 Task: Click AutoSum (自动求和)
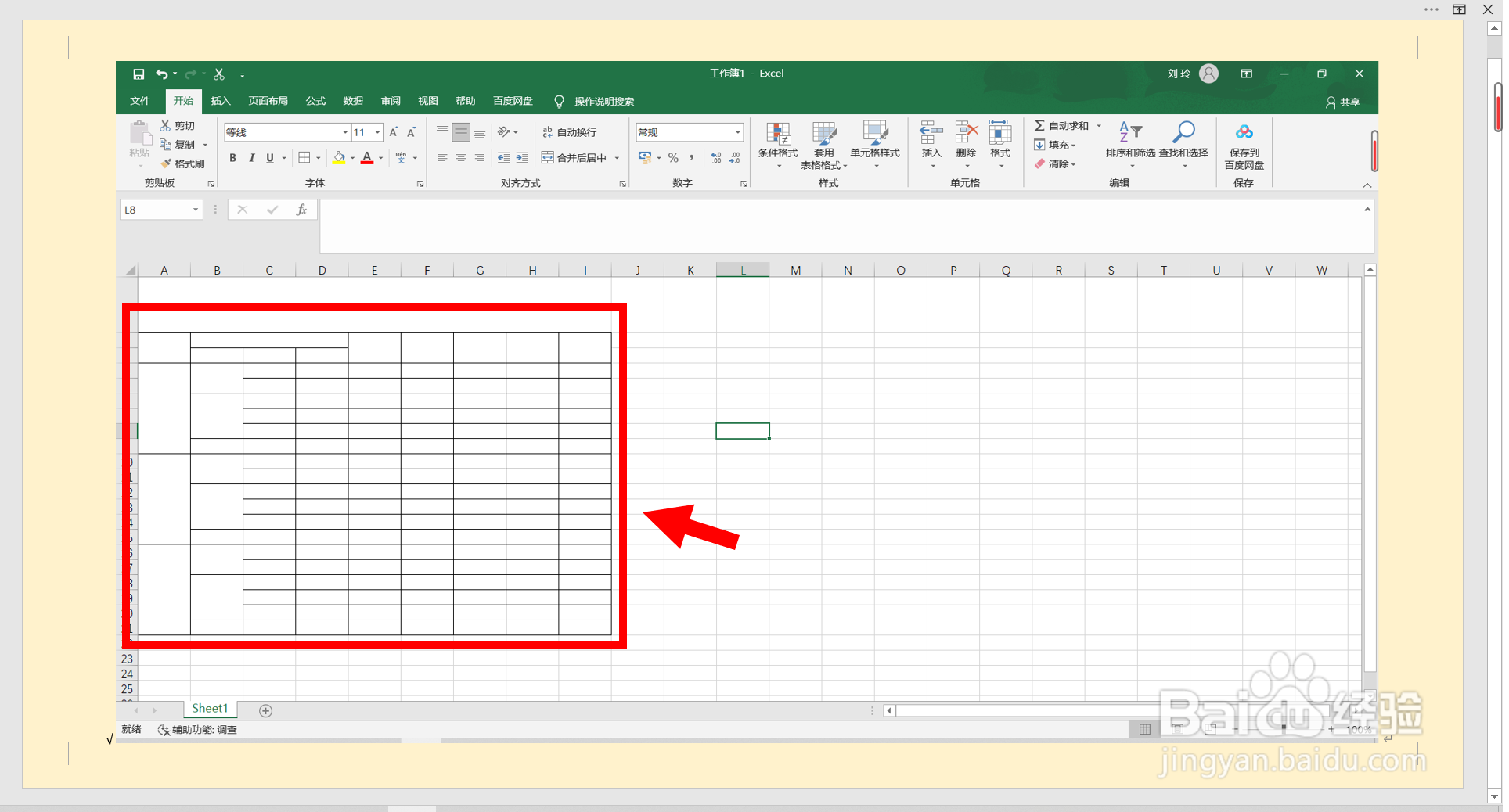coord(1062,126)
